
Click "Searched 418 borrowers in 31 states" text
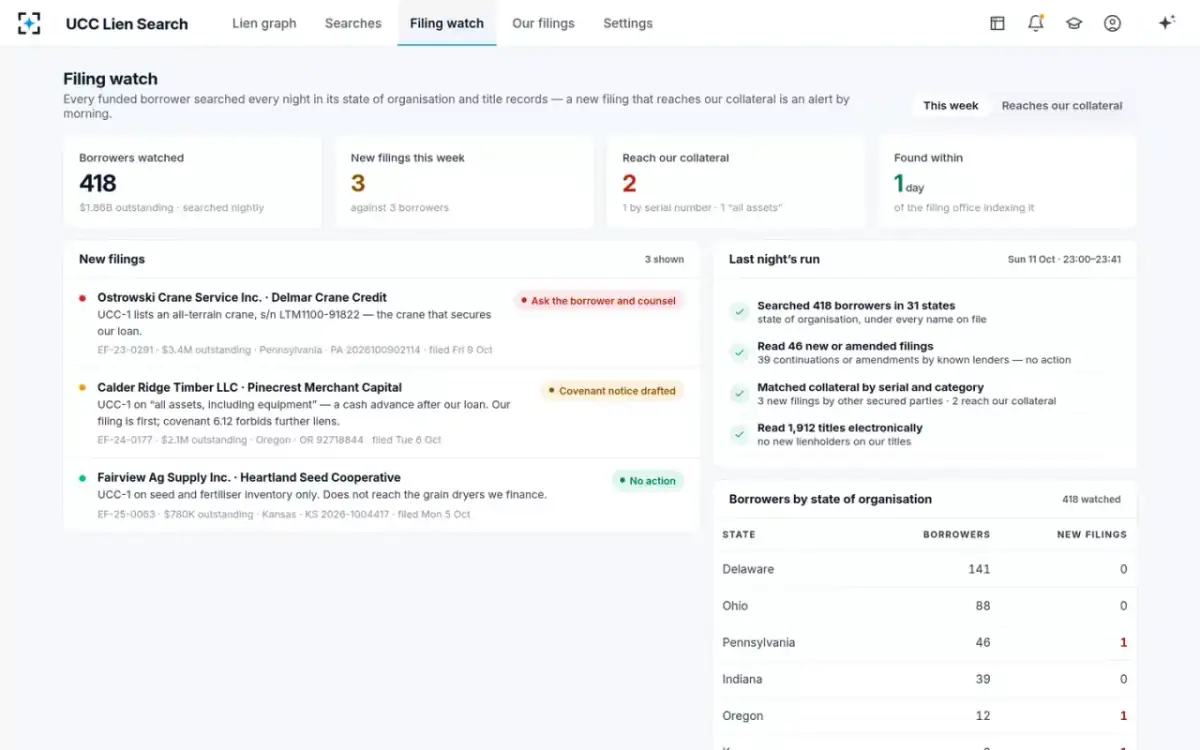[856, 306]
